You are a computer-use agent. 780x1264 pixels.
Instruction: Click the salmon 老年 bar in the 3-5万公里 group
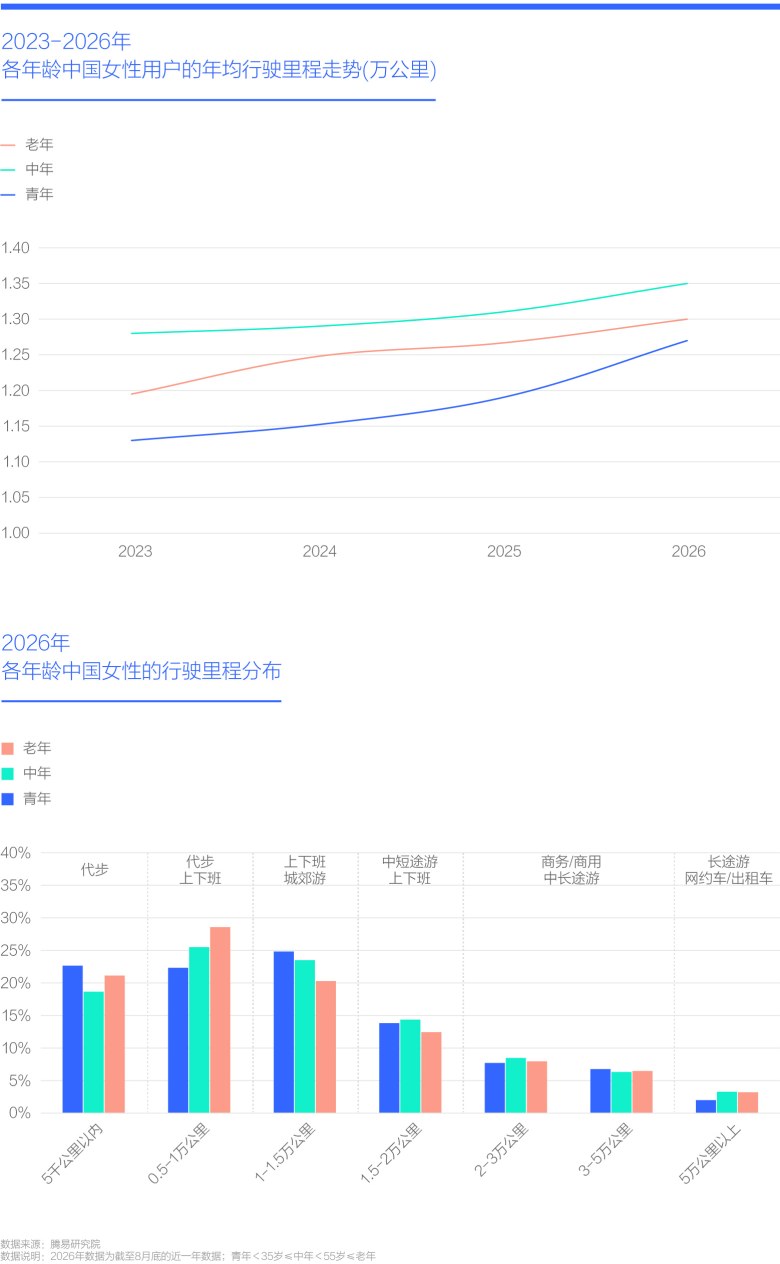(643, 1092)
